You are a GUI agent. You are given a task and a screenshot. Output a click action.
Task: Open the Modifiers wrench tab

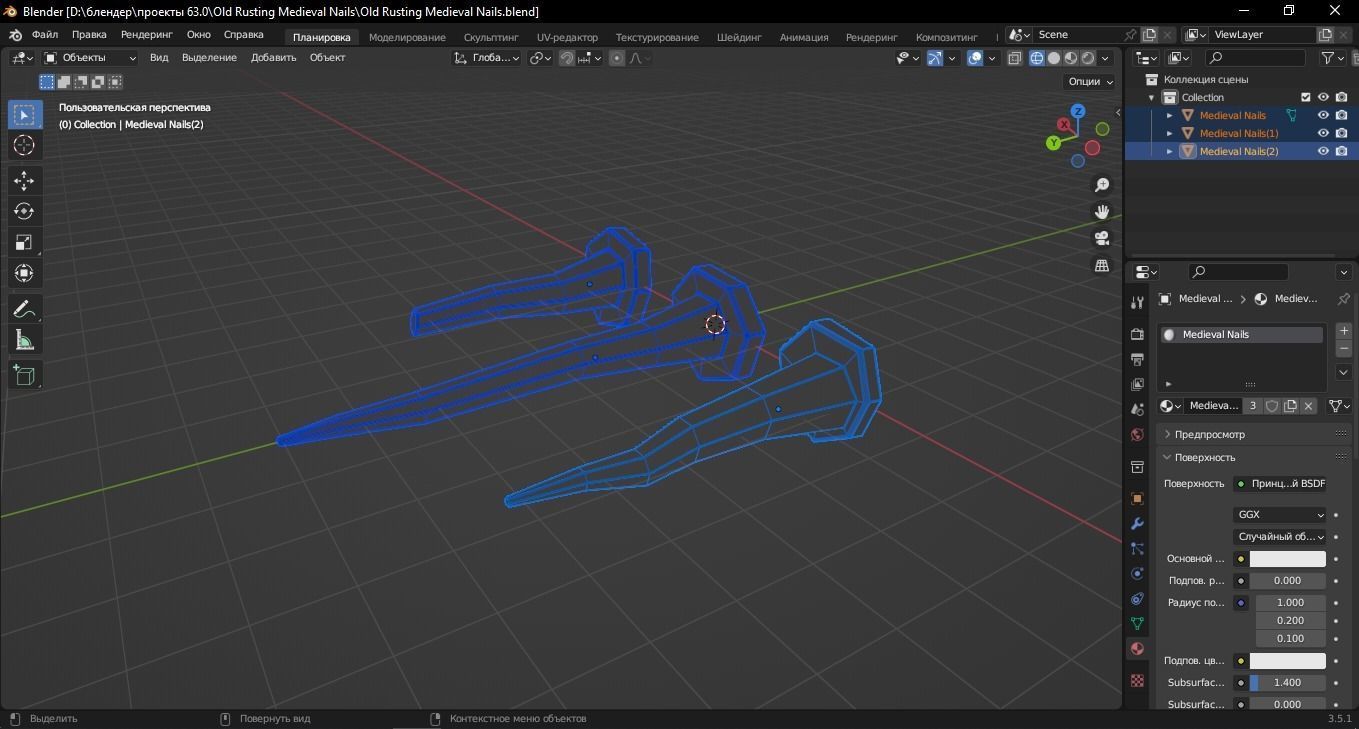pyautogui.click(x=1137, y=523)
